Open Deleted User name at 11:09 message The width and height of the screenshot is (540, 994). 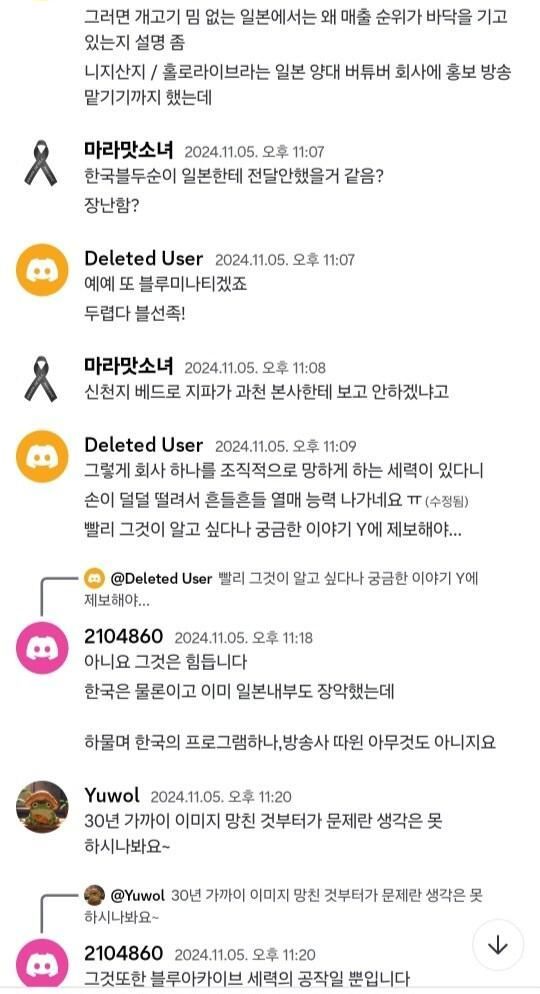coord(144,445)
